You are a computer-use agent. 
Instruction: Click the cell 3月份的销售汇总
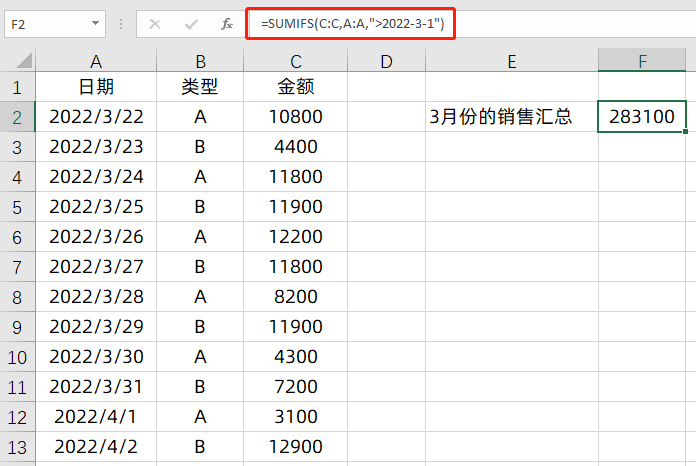pyautogui.click(x=512, y=117)
